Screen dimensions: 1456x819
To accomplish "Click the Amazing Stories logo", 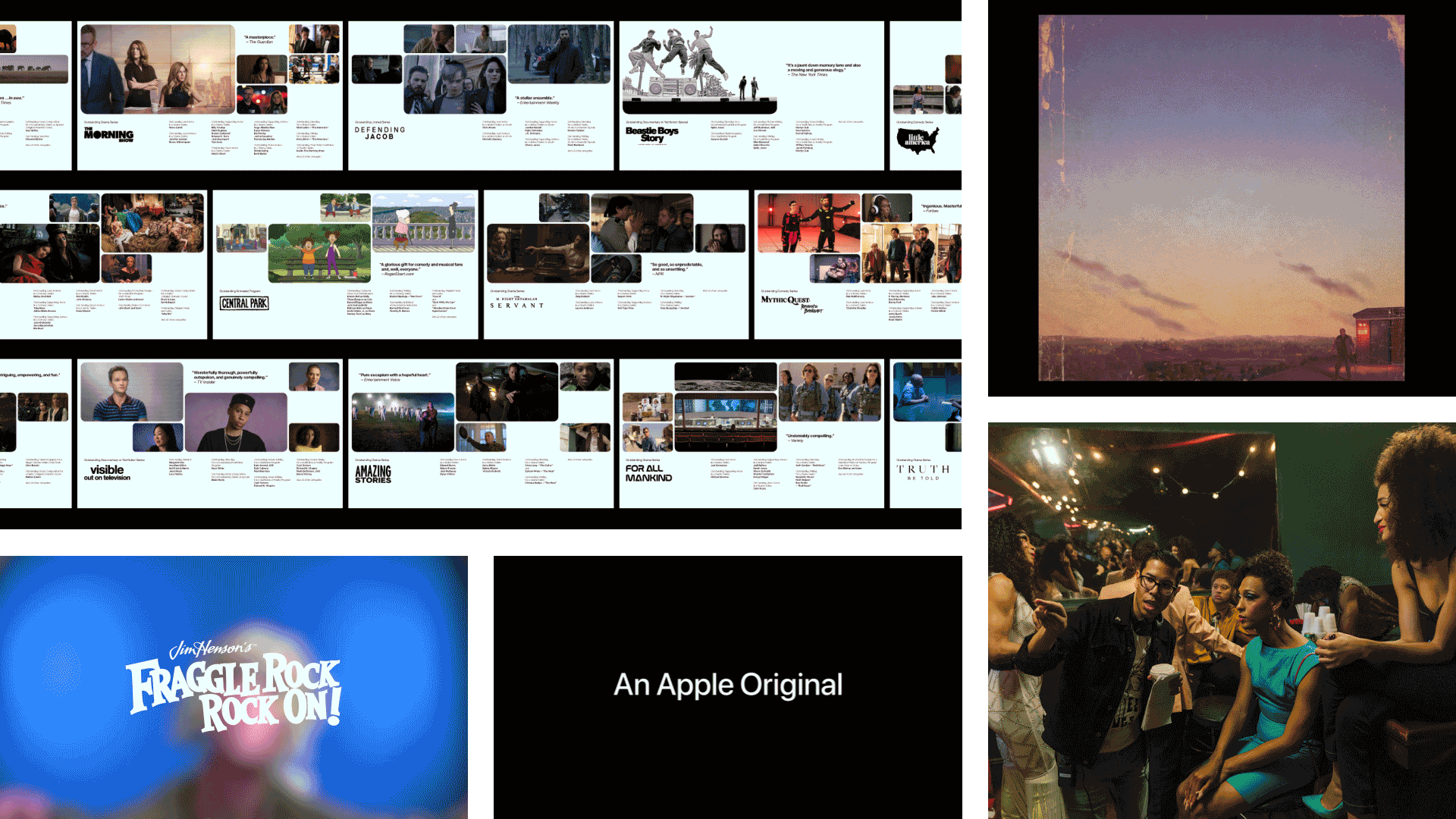I will (373, 474).
